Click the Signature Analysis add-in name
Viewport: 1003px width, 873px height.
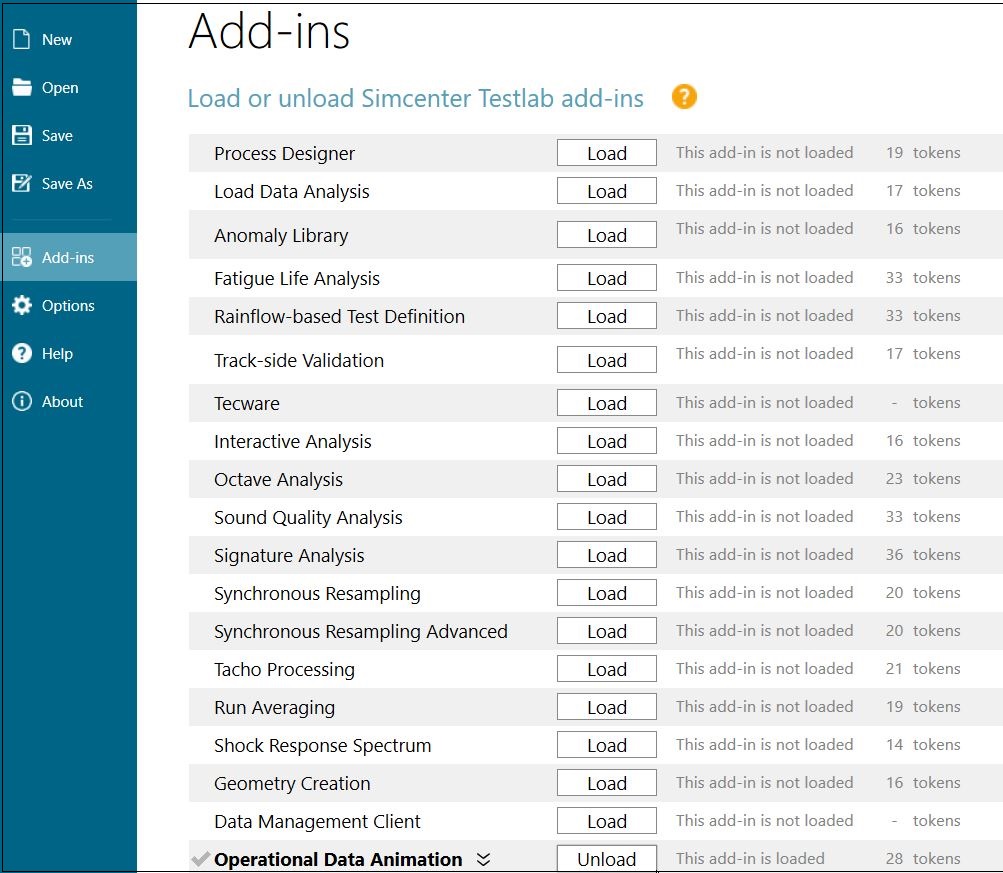[x=289, y=556]
